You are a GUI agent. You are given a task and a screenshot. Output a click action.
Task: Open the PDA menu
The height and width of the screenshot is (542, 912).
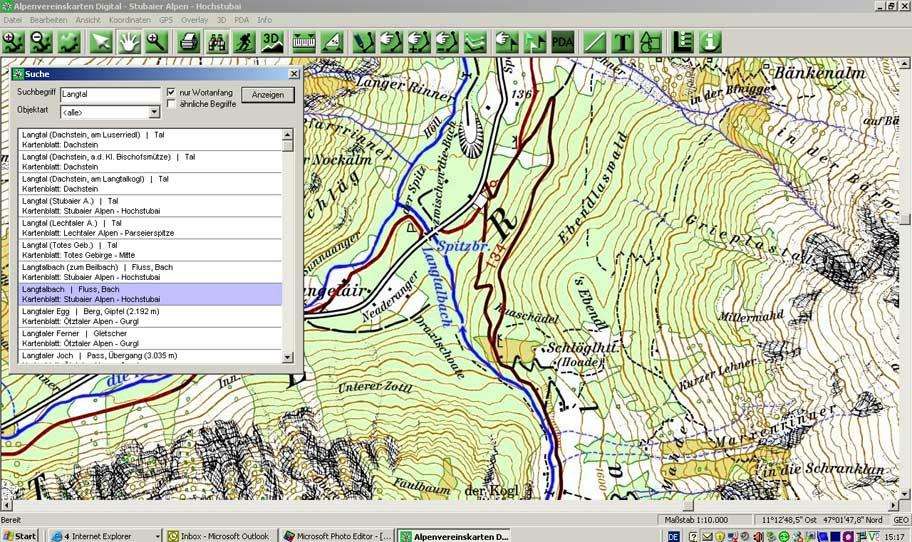(241, 20)
